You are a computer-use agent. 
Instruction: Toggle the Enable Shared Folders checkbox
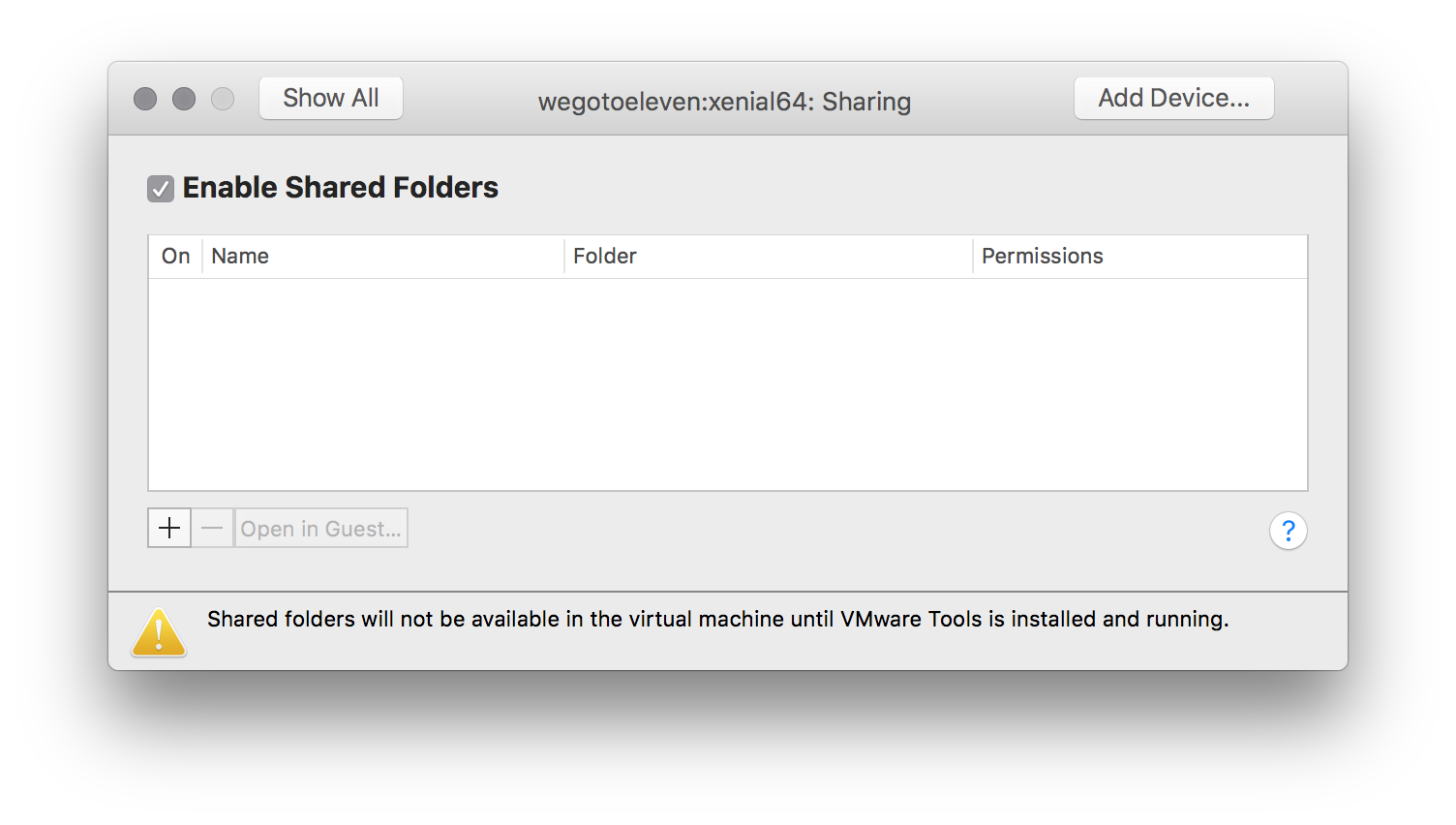click(x=161, y=189)
